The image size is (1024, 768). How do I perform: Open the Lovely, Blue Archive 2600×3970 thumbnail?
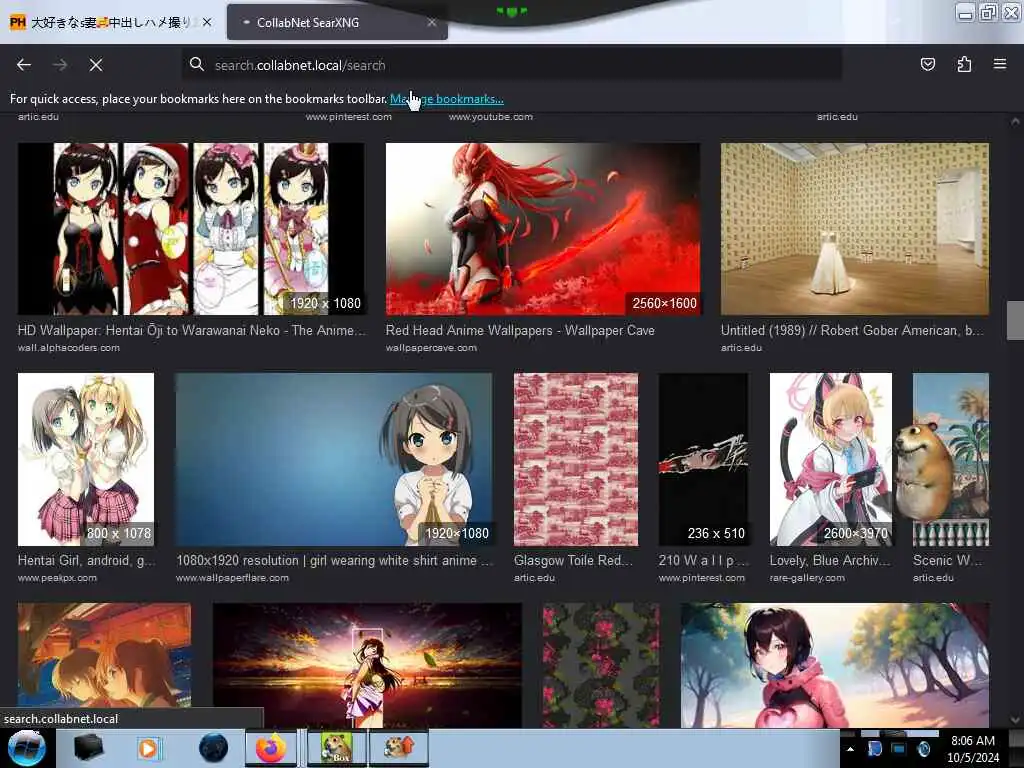point(831,459)
